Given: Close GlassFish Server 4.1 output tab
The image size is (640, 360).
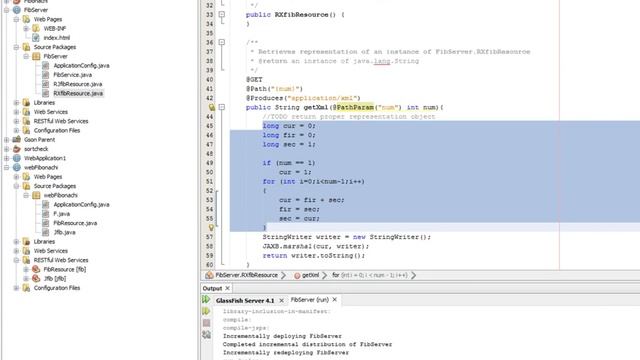Looking at the screenshot, I should click(x=282, y=301).
